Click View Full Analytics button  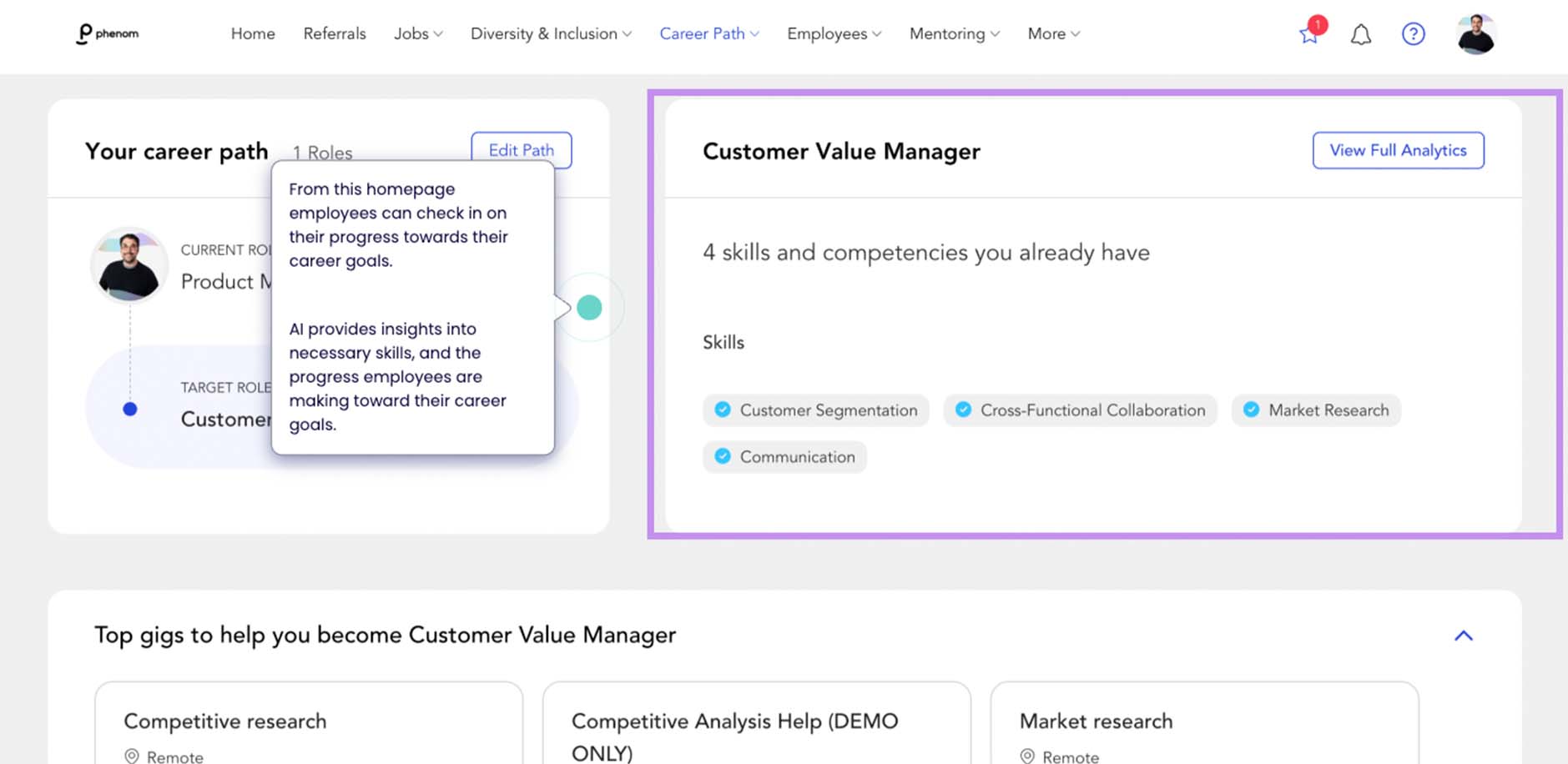pyautogui.click(x=1398, y=150)
